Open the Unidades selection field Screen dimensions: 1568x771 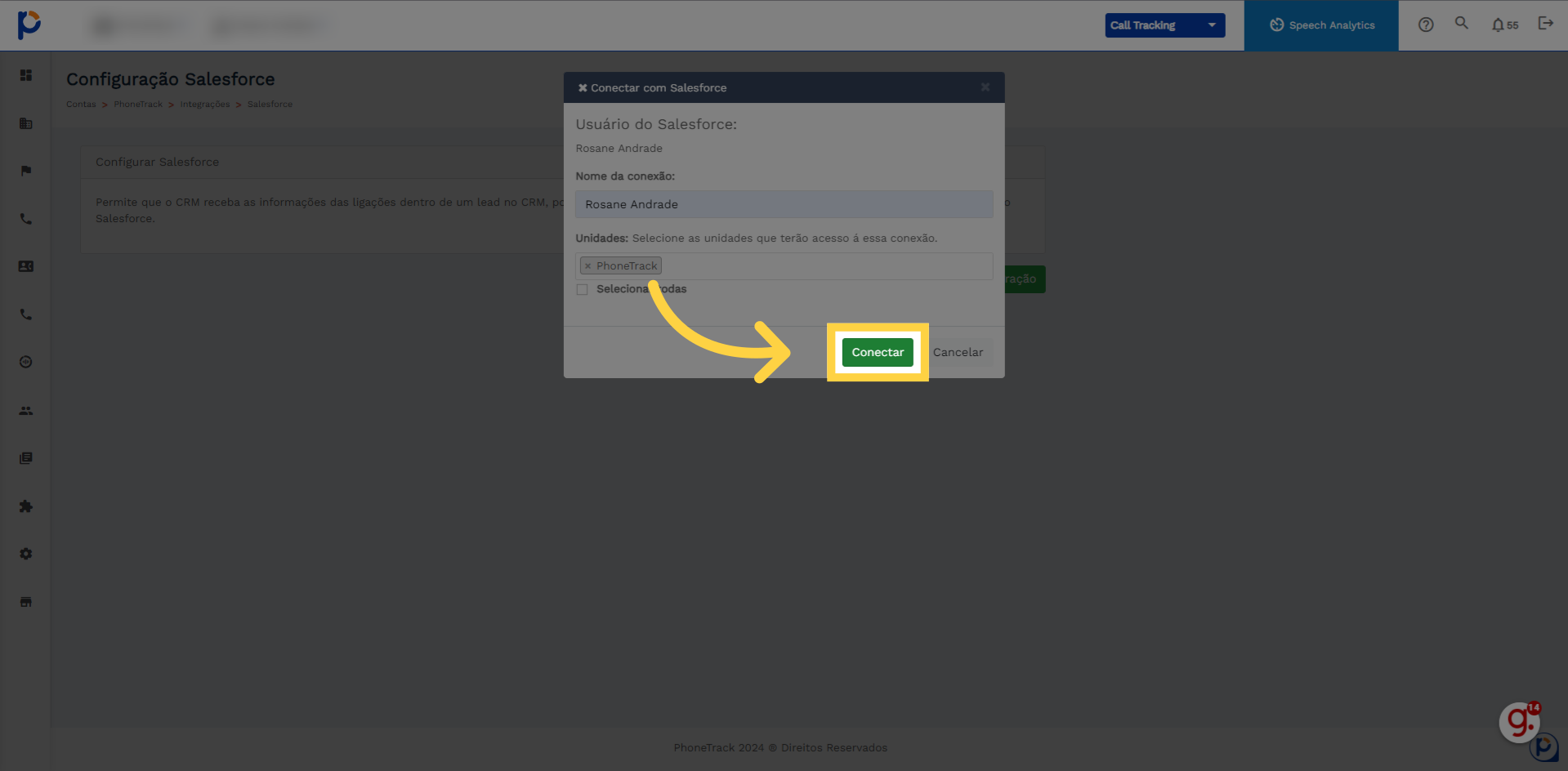click(784, 266)
